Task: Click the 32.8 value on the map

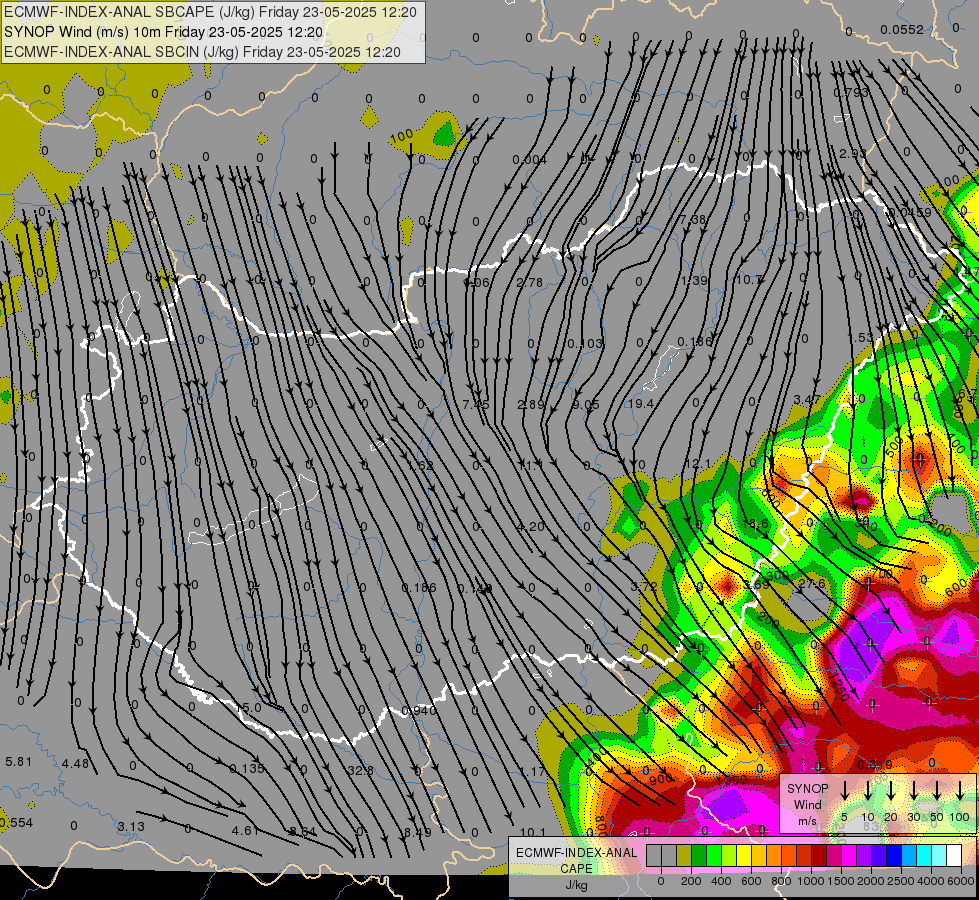Action: tap(360, 770)
